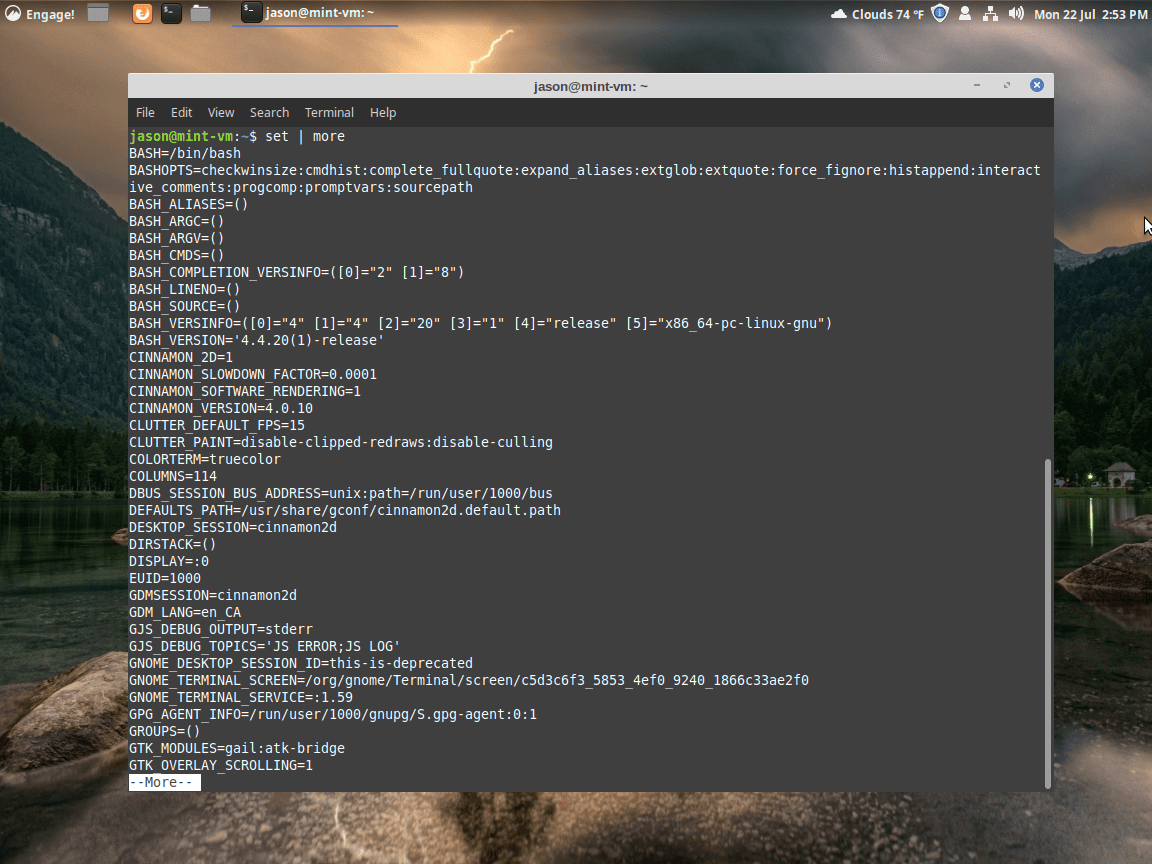Image resolution: width=1152 pixels, height=864 pixels.
Task: Click the sound volume icon
Action: [x=1016, y=14]
